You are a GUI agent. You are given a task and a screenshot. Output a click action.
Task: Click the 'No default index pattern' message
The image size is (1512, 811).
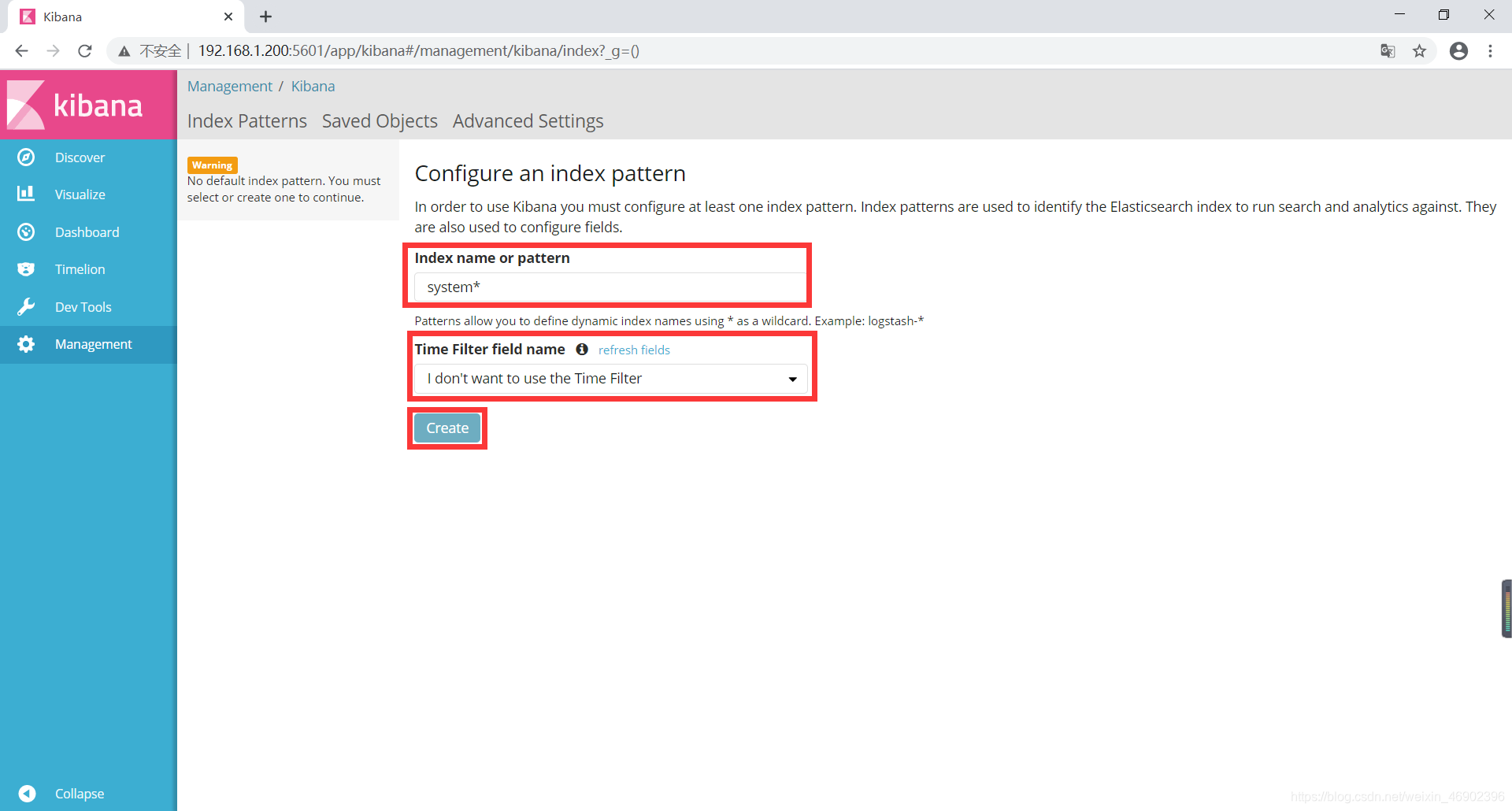point(284,189)
